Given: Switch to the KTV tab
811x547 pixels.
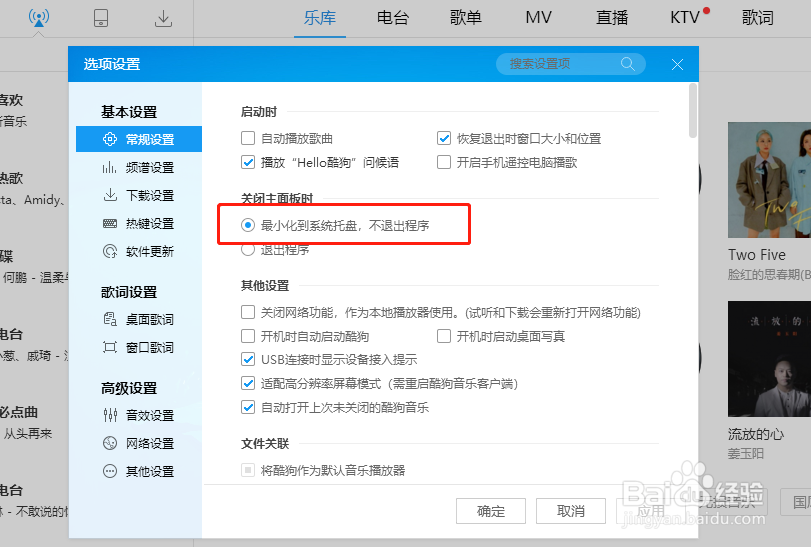Looking at the screenshot, I should point(685,18).
